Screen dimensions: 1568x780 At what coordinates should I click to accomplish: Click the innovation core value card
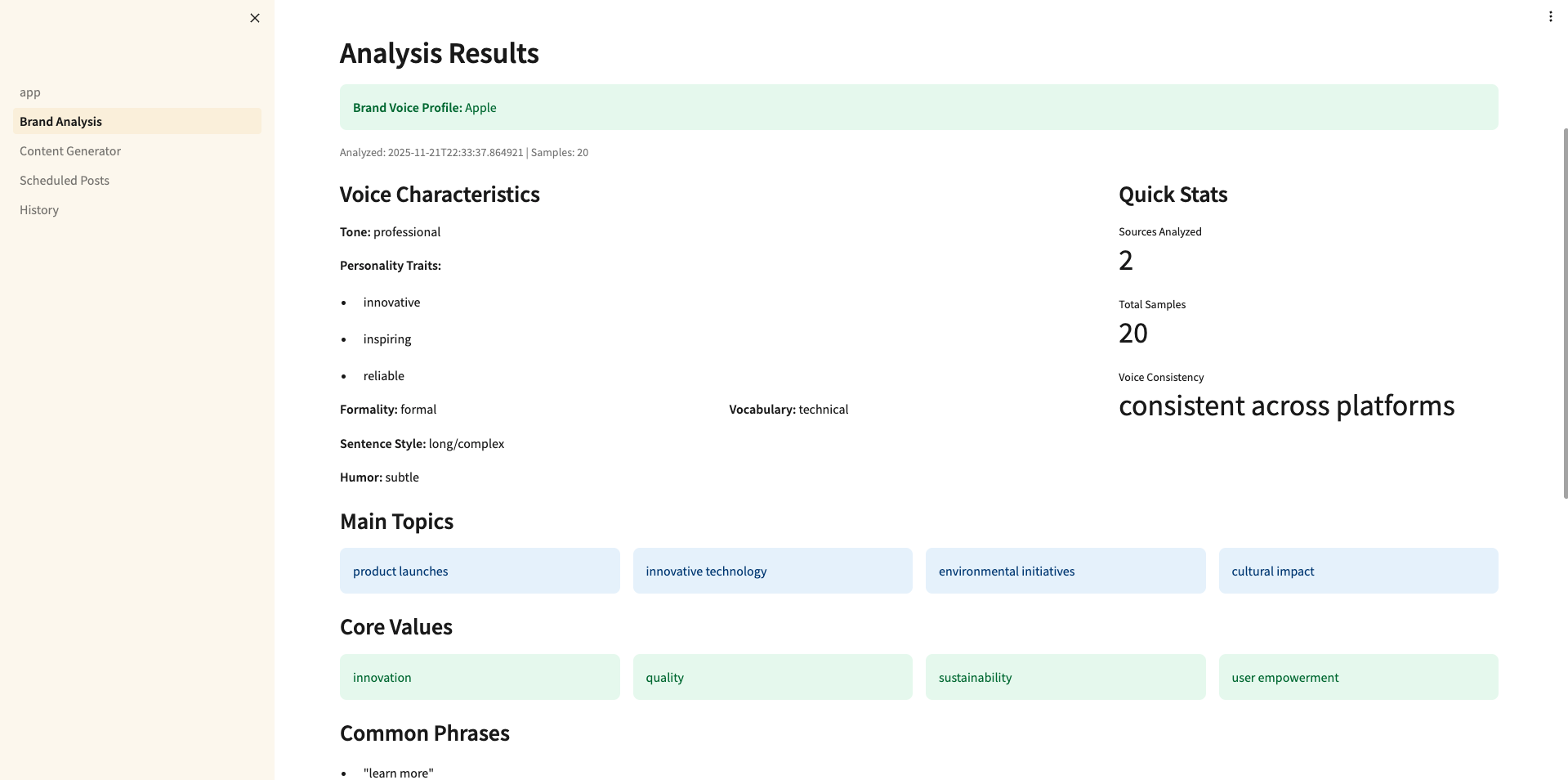click(x=480, y=677)
